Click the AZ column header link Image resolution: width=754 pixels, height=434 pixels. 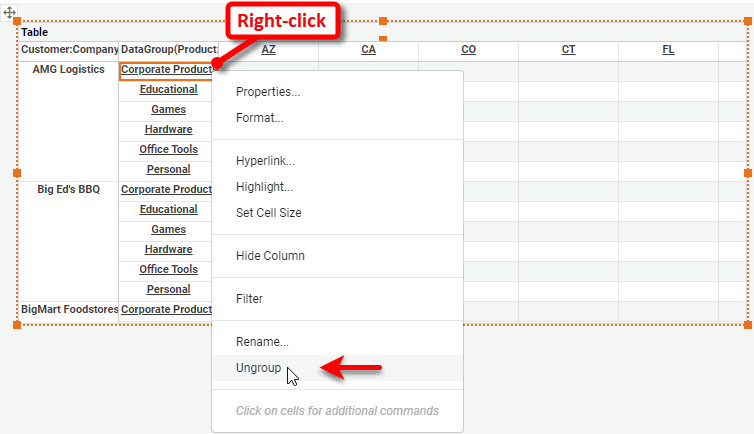coord(268,49)
